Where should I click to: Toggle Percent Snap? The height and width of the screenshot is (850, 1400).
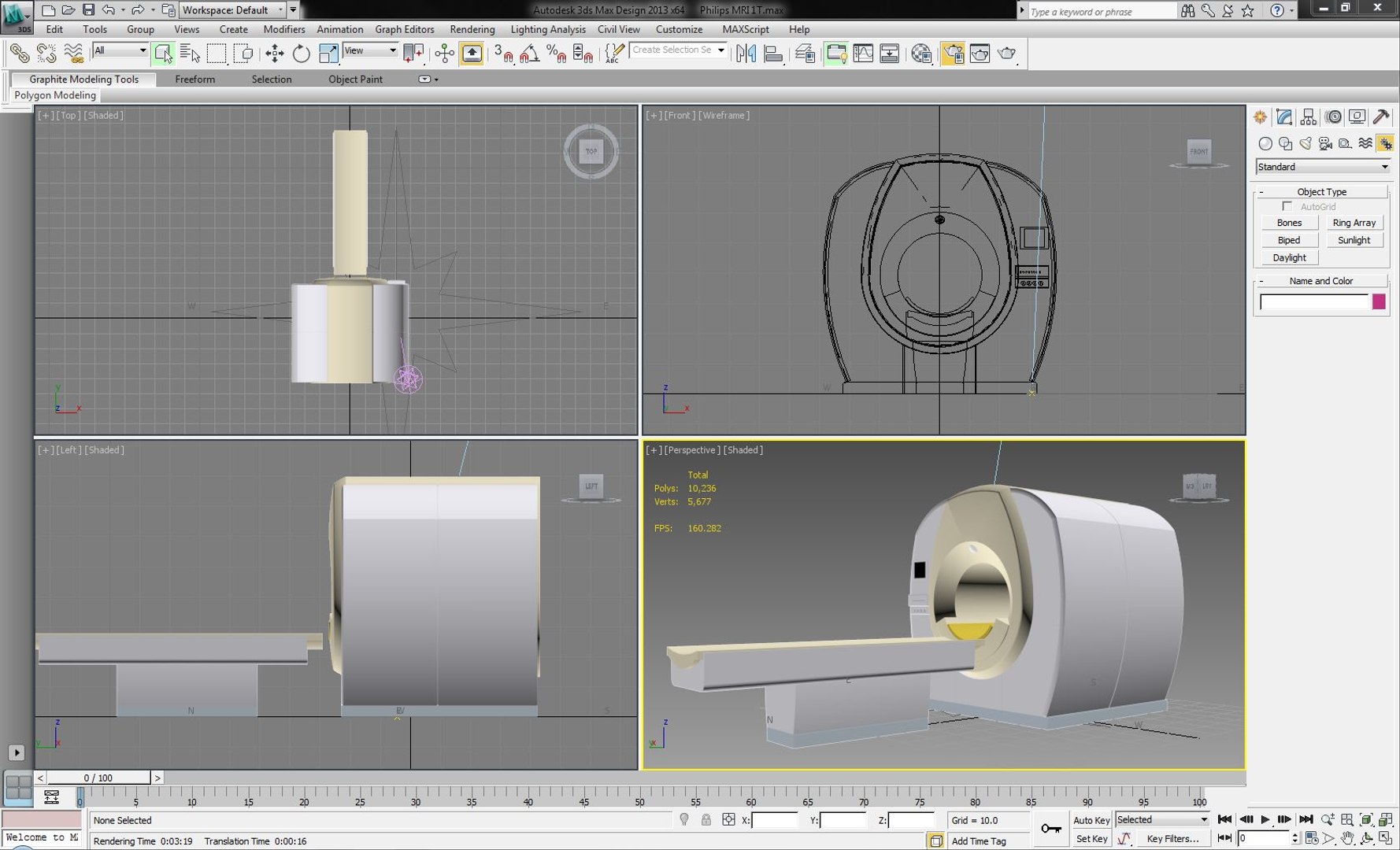point(557,54)
